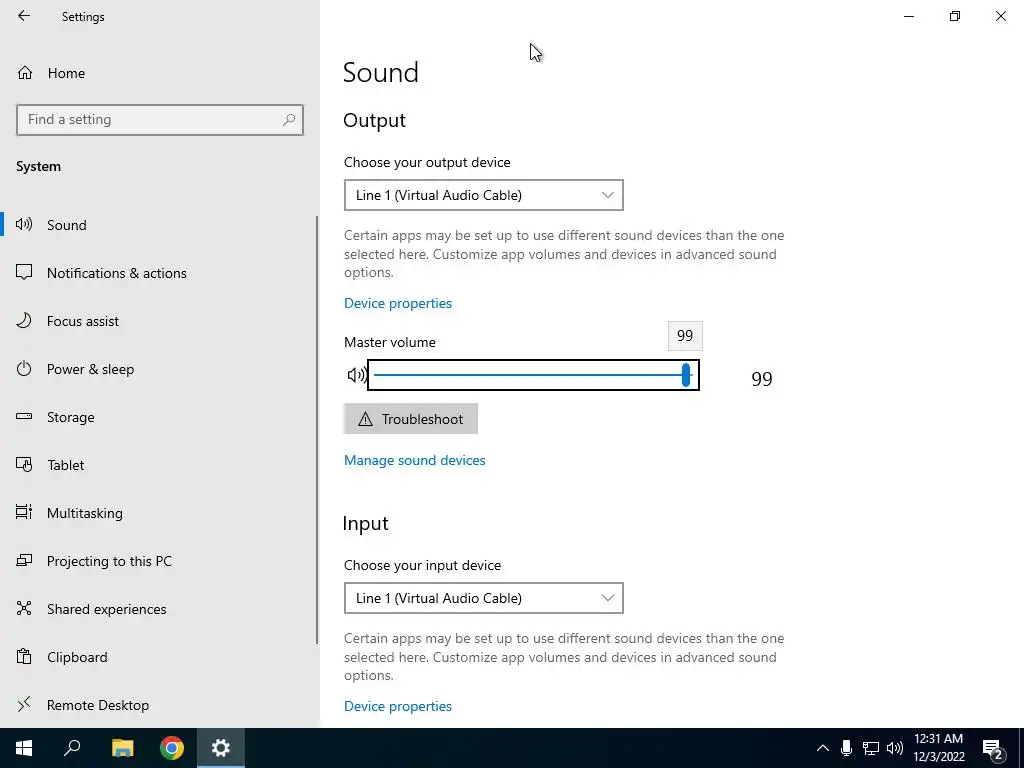This screenshot has width=1024, height=768.
Task: Click the Master volume slider track
Action: pyautogui.click(x=533, y=375)
